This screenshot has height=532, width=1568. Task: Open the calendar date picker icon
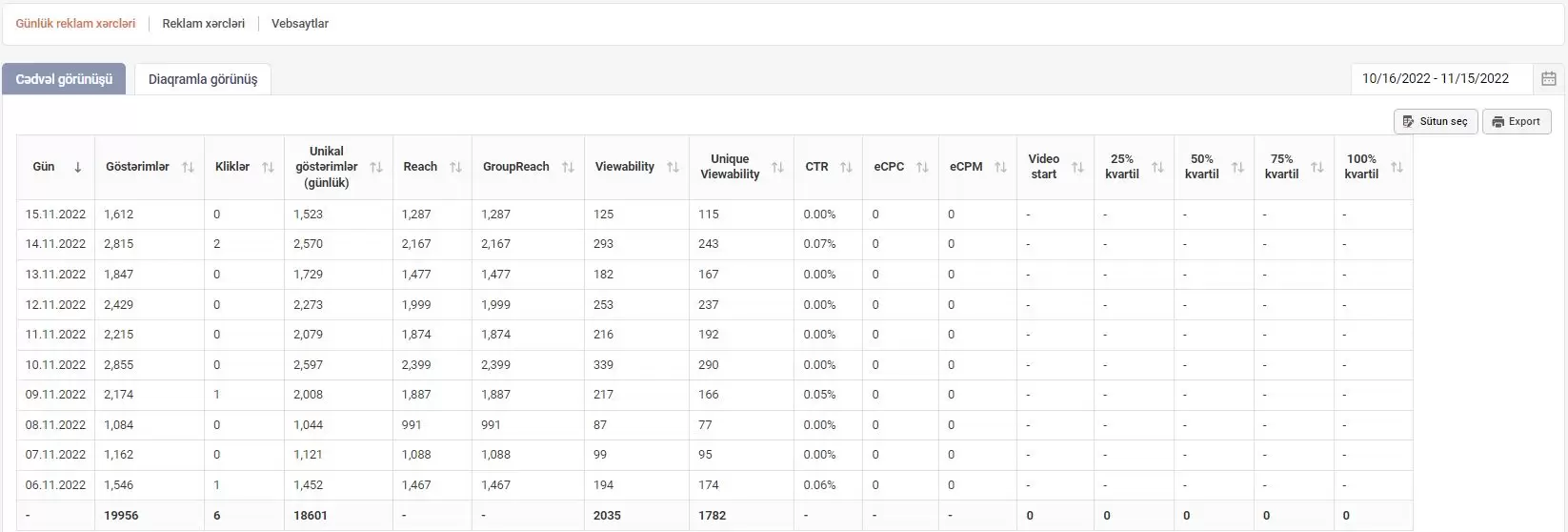(x=1549, y=79)
